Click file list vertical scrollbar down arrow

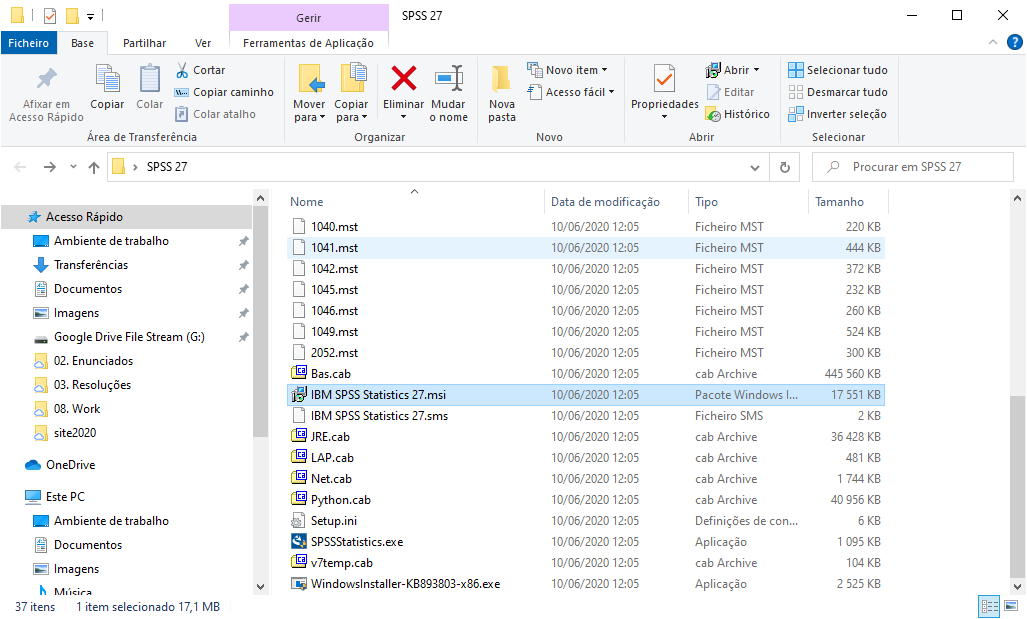coord(1017,586)
